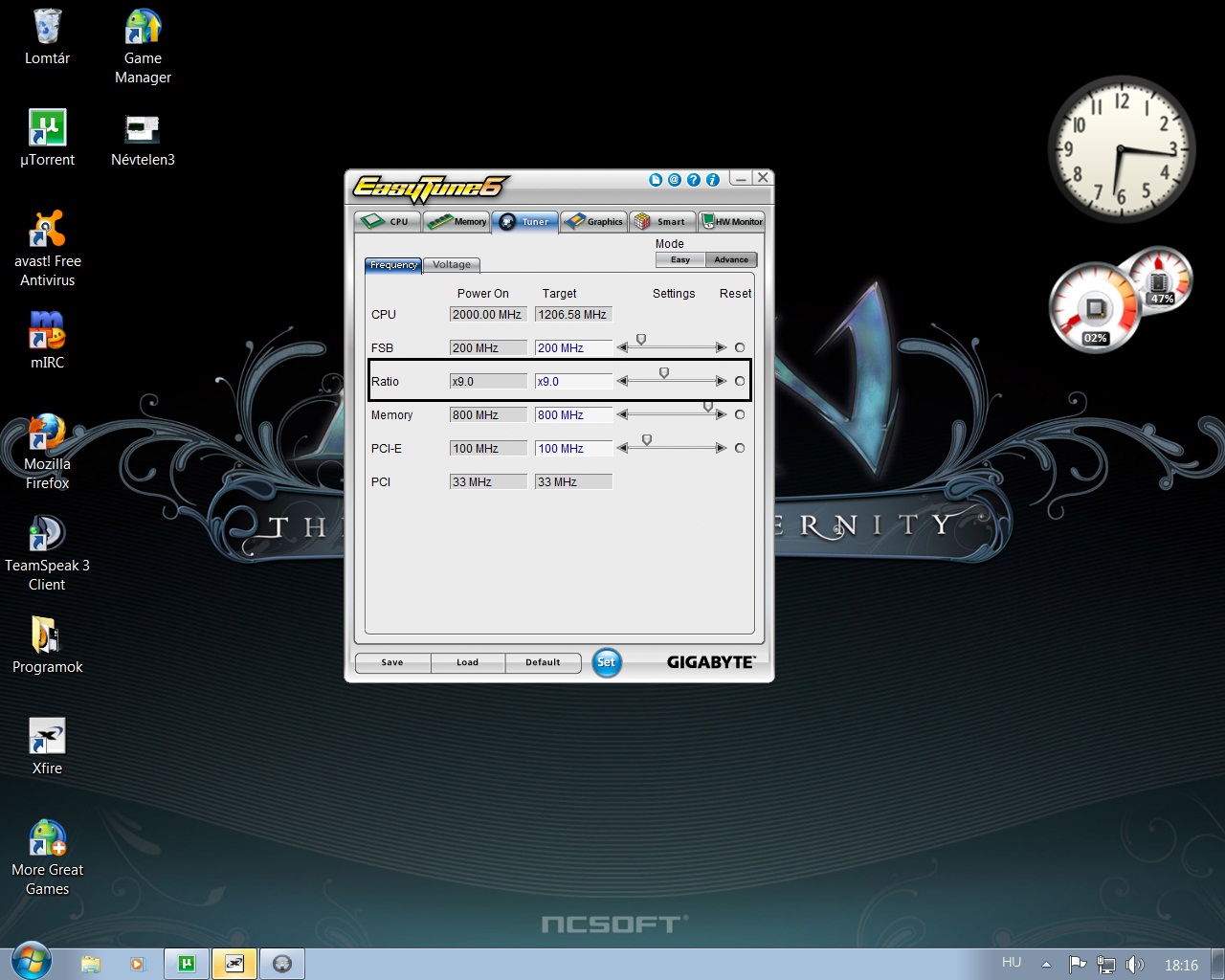
Task: Switch to the Voltage sub-tab
Action: click(x=452, y=265)
